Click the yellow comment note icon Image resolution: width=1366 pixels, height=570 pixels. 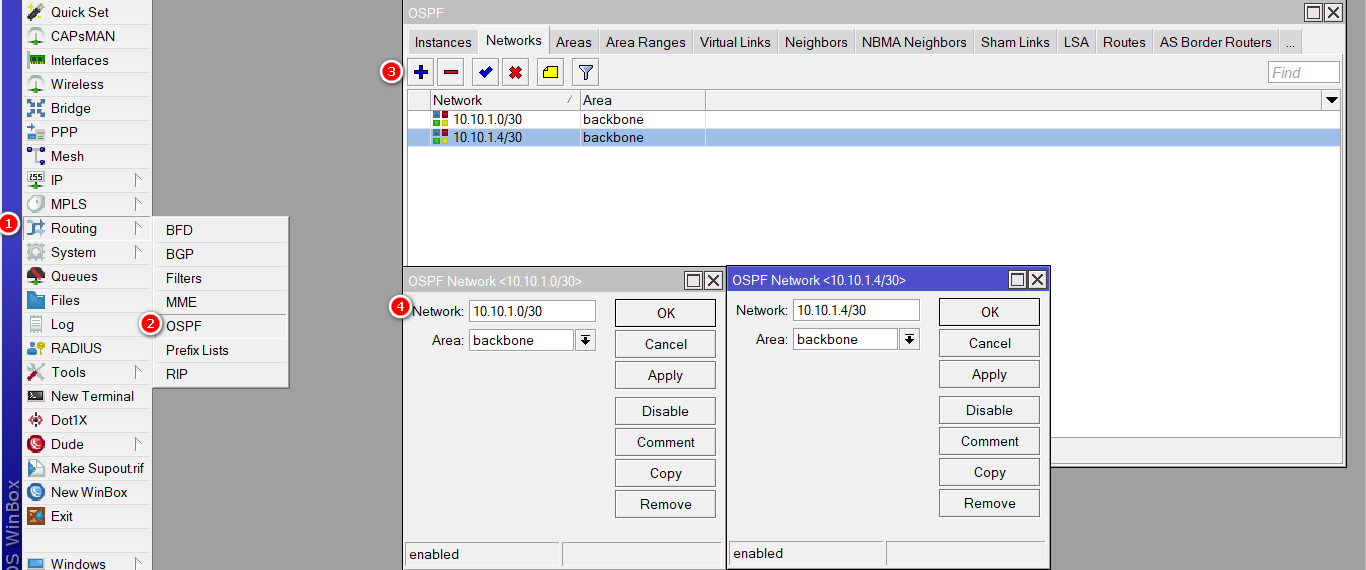pyautogui.click(x=550, y=72)
